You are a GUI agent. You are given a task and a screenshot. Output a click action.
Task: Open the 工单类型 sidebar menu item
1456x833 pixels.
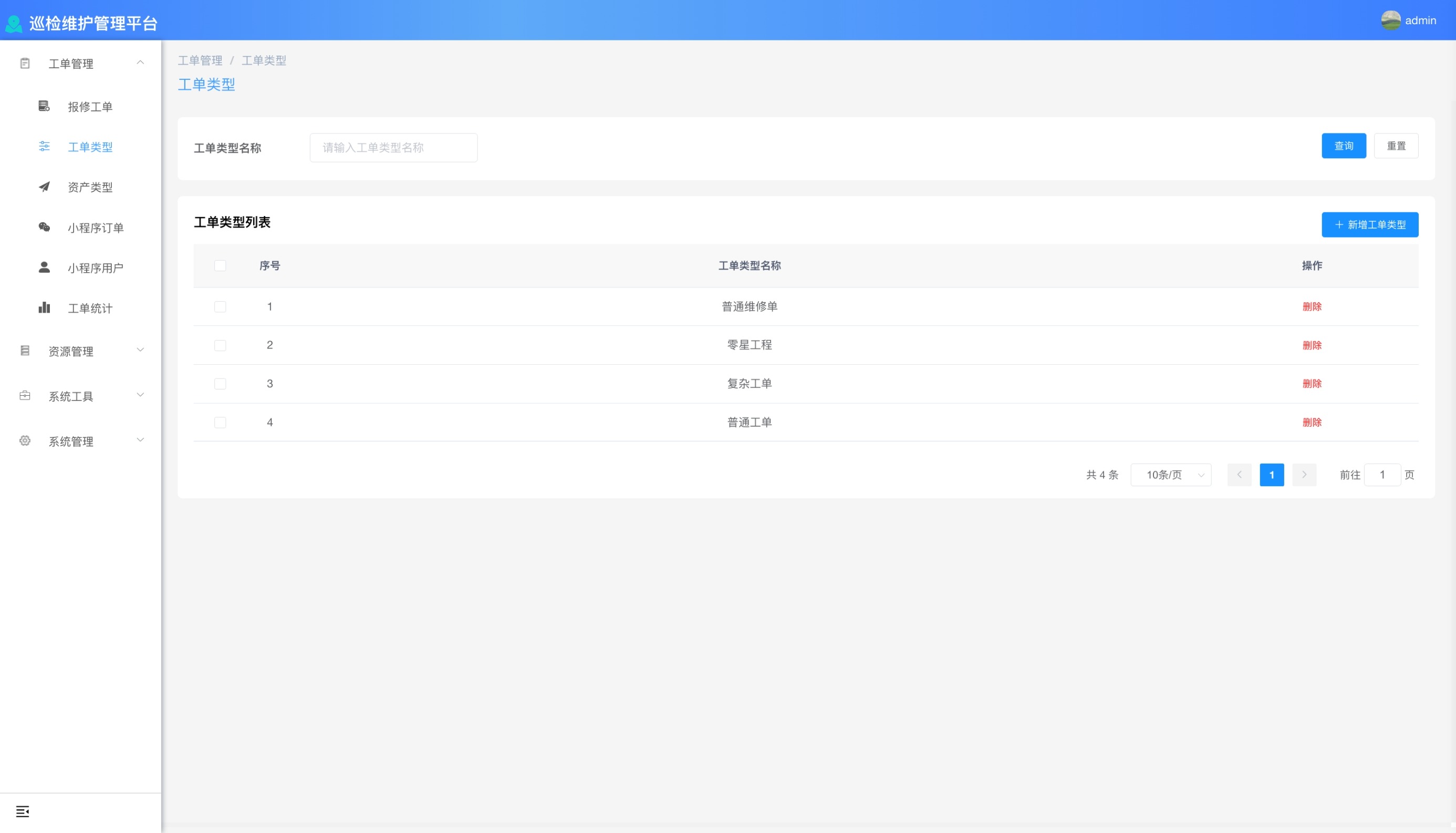90,147
